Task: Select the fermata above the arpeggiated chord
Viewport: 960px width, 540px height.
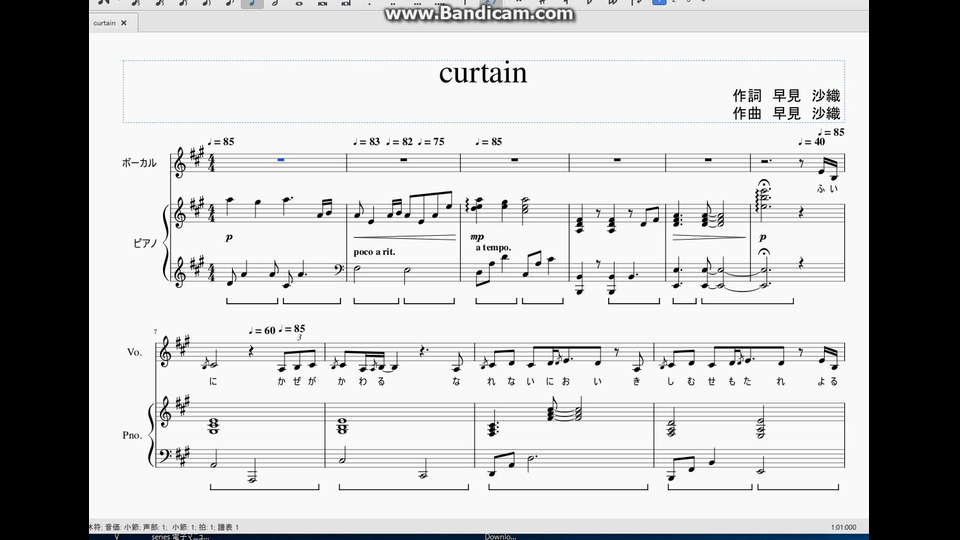Action: click(763, 184)
